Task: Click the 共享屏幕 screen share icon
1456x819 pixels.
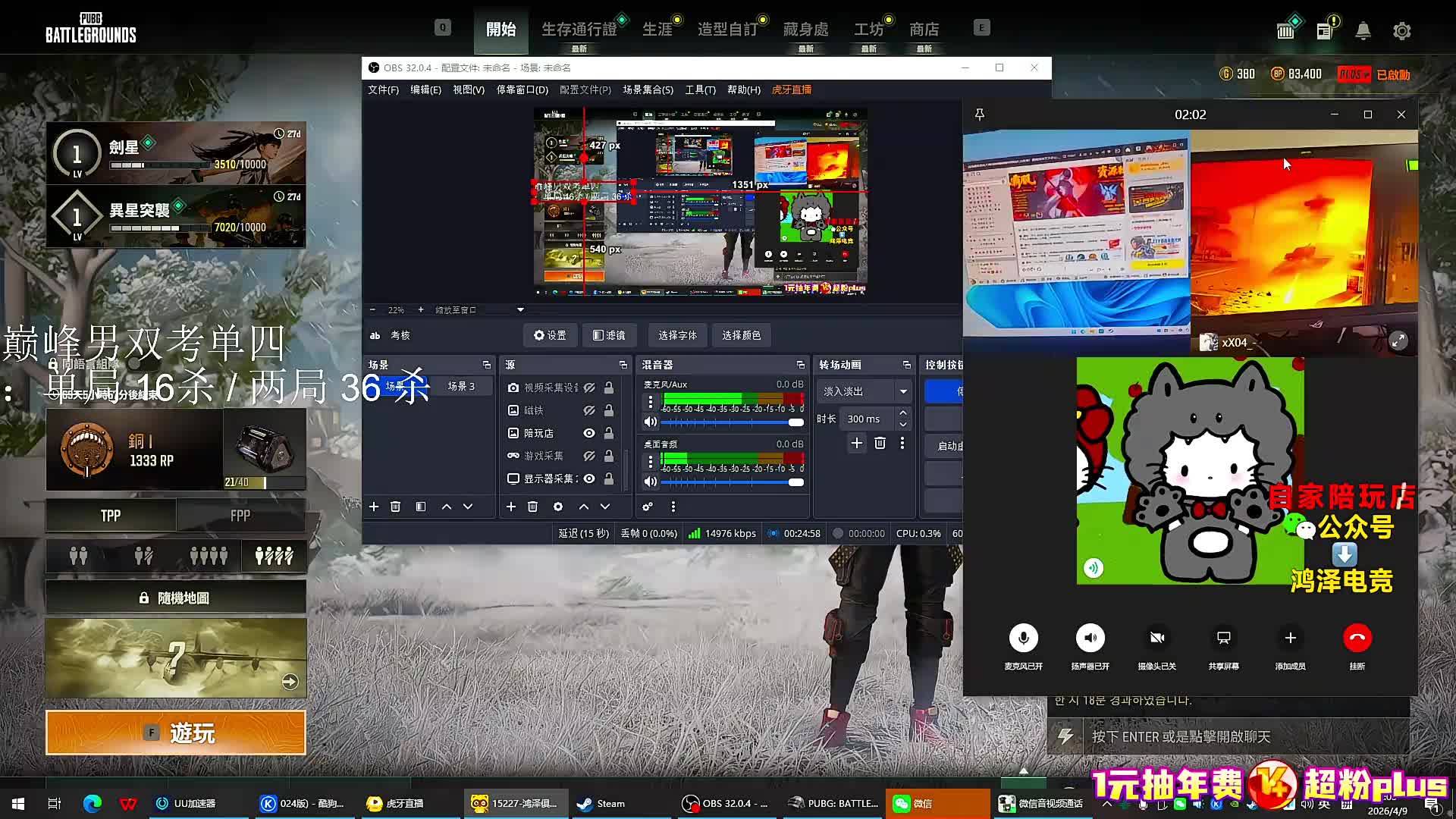Action: pyautogui.click(x=1223, y=638)
